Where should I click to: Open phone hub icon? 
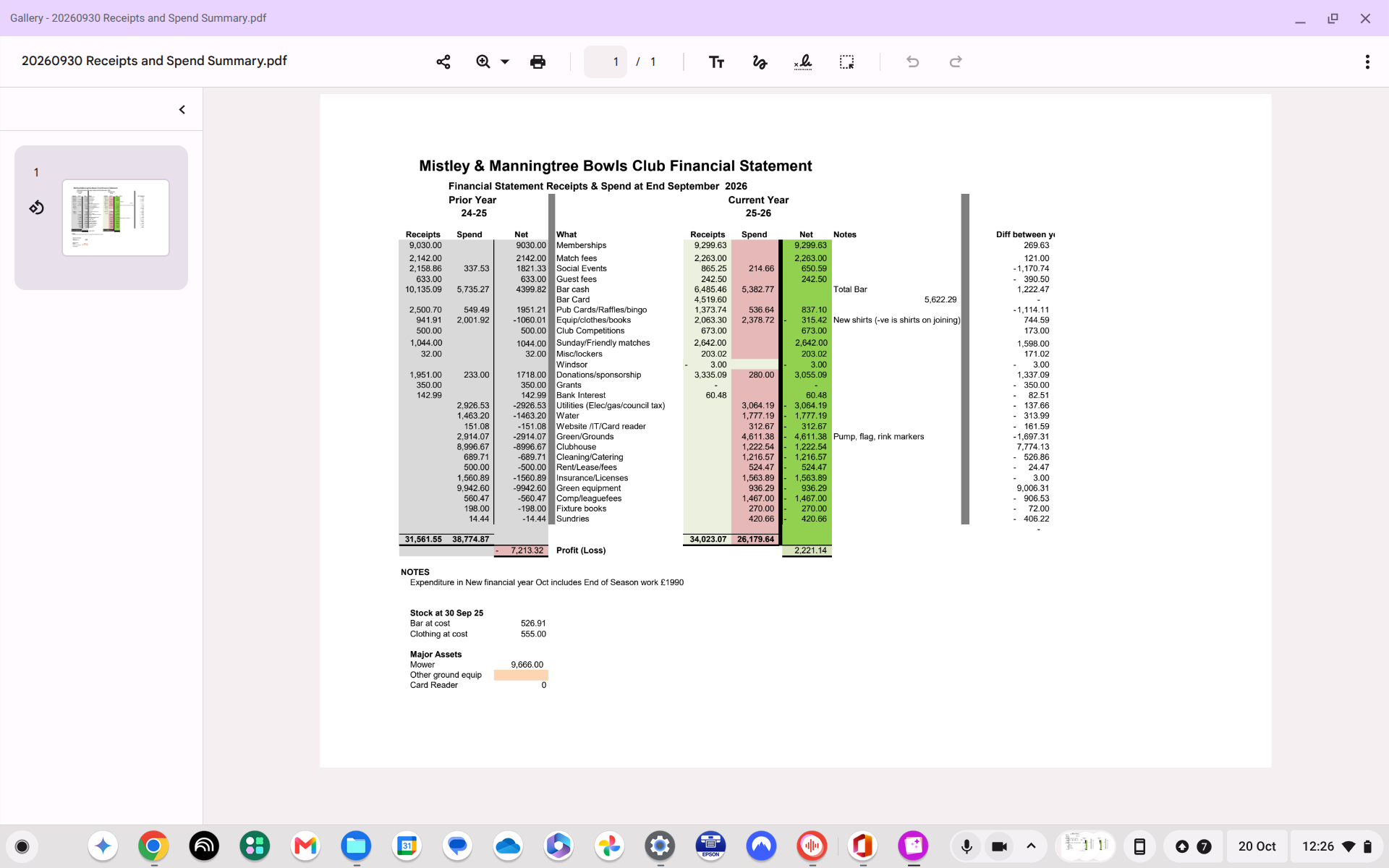[x=1139, y=846]
